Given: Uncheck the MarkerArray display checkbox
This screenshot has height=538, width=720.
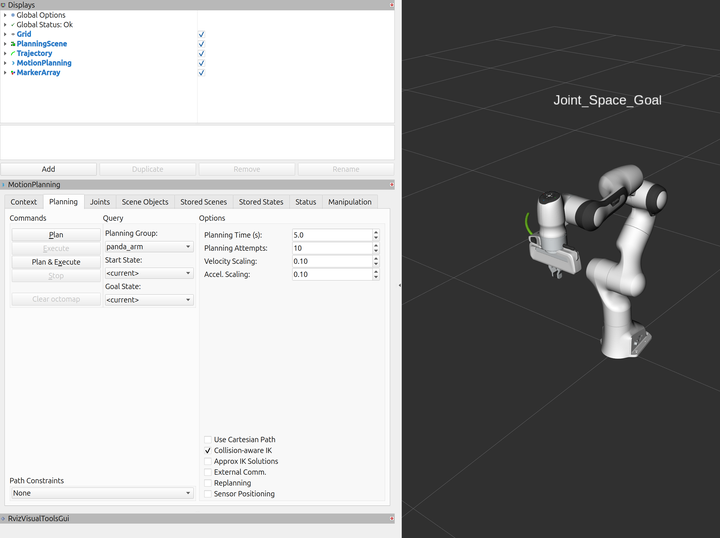Looking at the screenshot, I should [x=201, y=73].
